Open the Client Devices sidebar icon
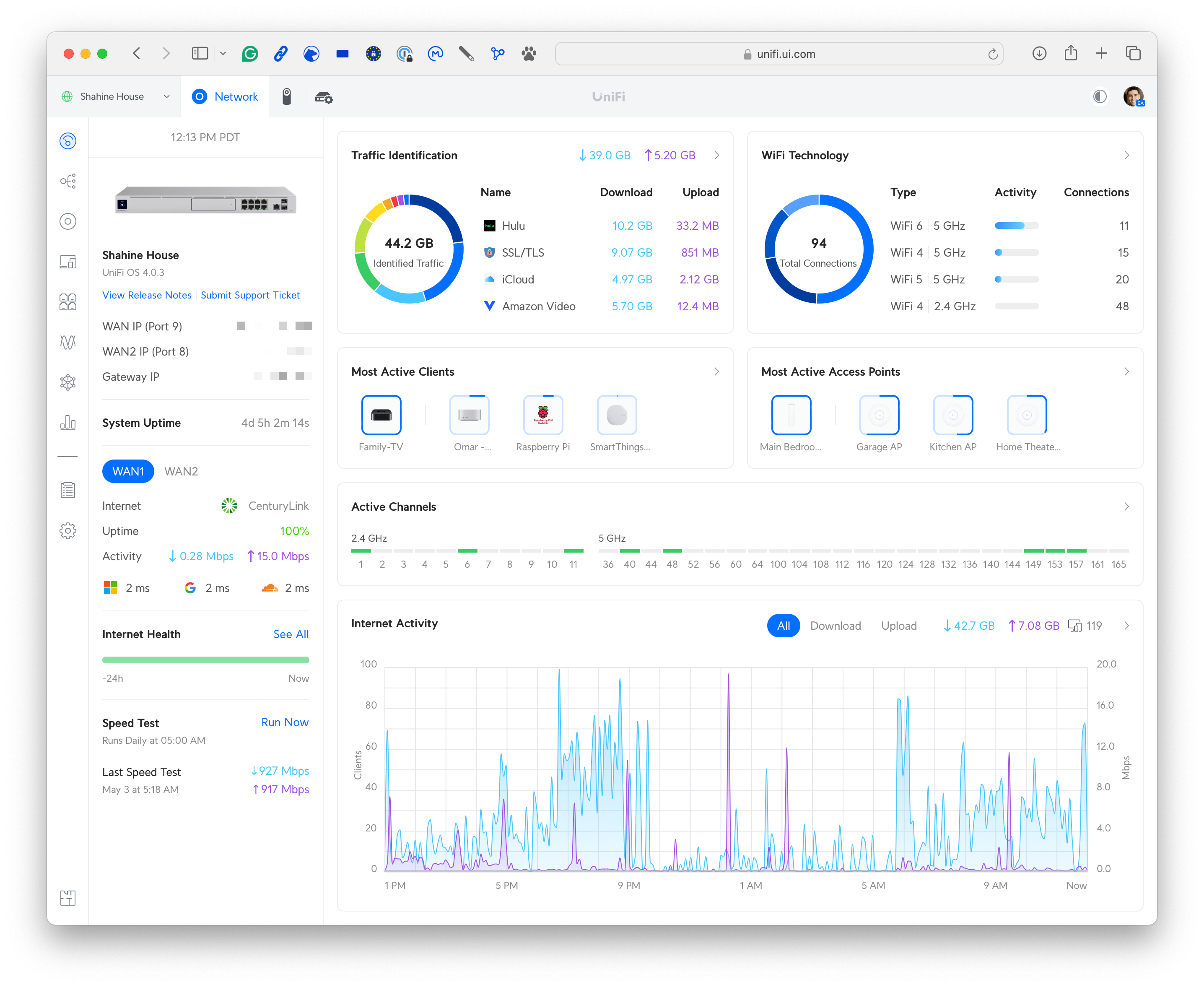Screen dimensions: 1204x987 click(x=67, y=262)
